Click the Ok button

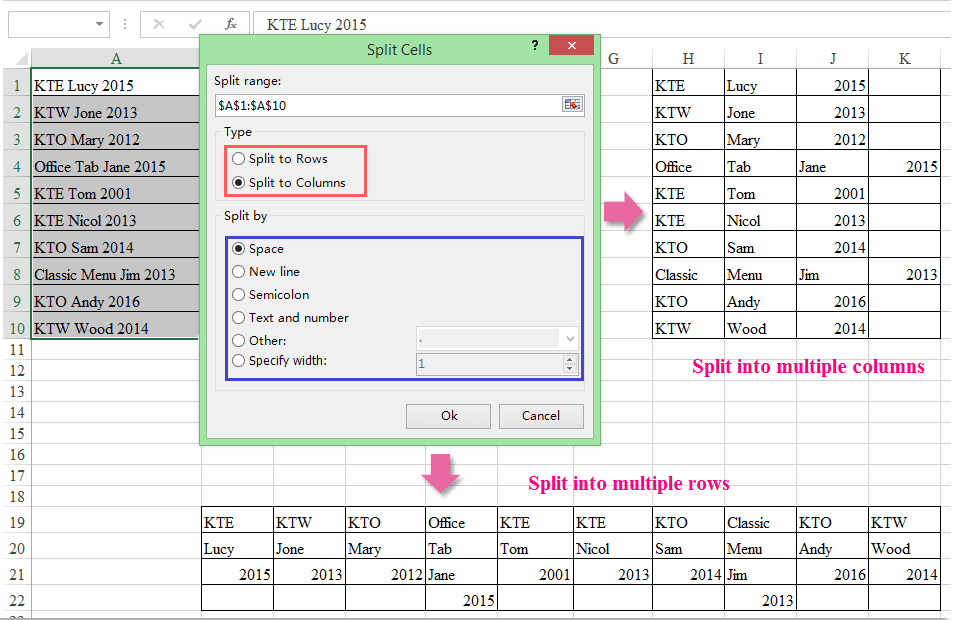[x=449, y=416]
